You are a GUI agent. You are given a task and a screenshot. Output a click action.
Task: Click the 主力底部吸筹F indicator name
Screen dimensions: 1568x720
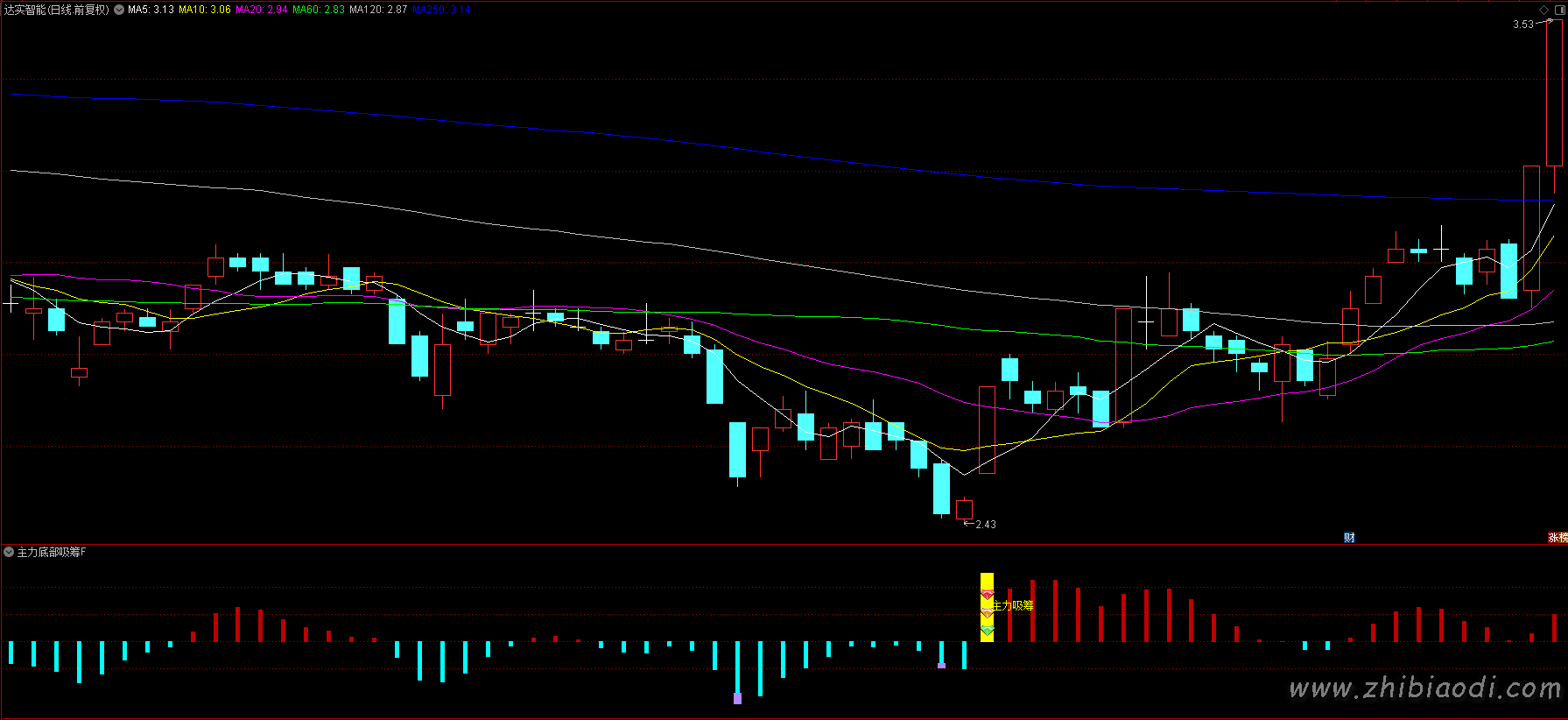click(x=52, y=552)
